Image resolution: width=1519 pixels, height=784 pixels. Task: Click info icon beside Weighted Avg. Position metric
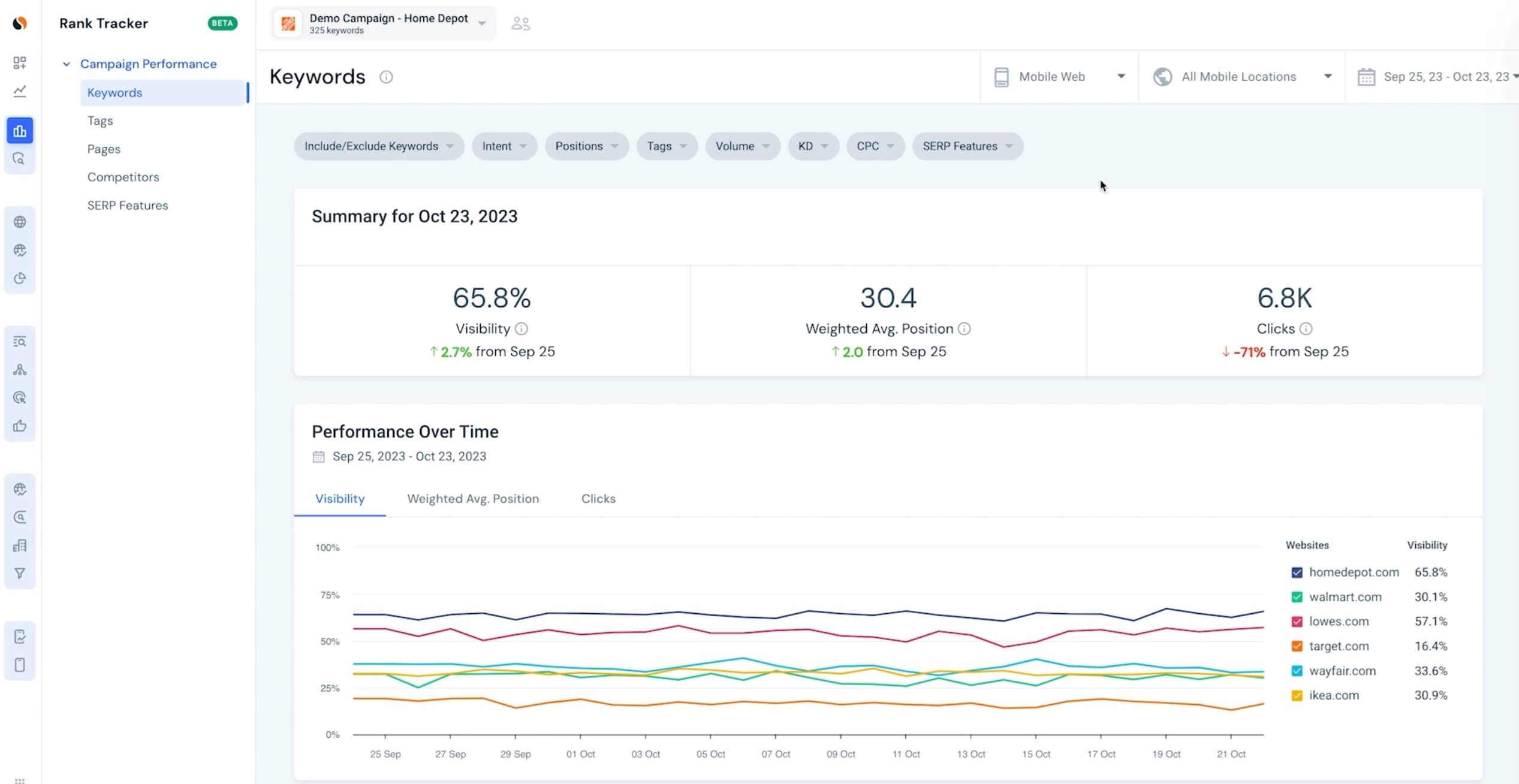(x=964, y=328)
